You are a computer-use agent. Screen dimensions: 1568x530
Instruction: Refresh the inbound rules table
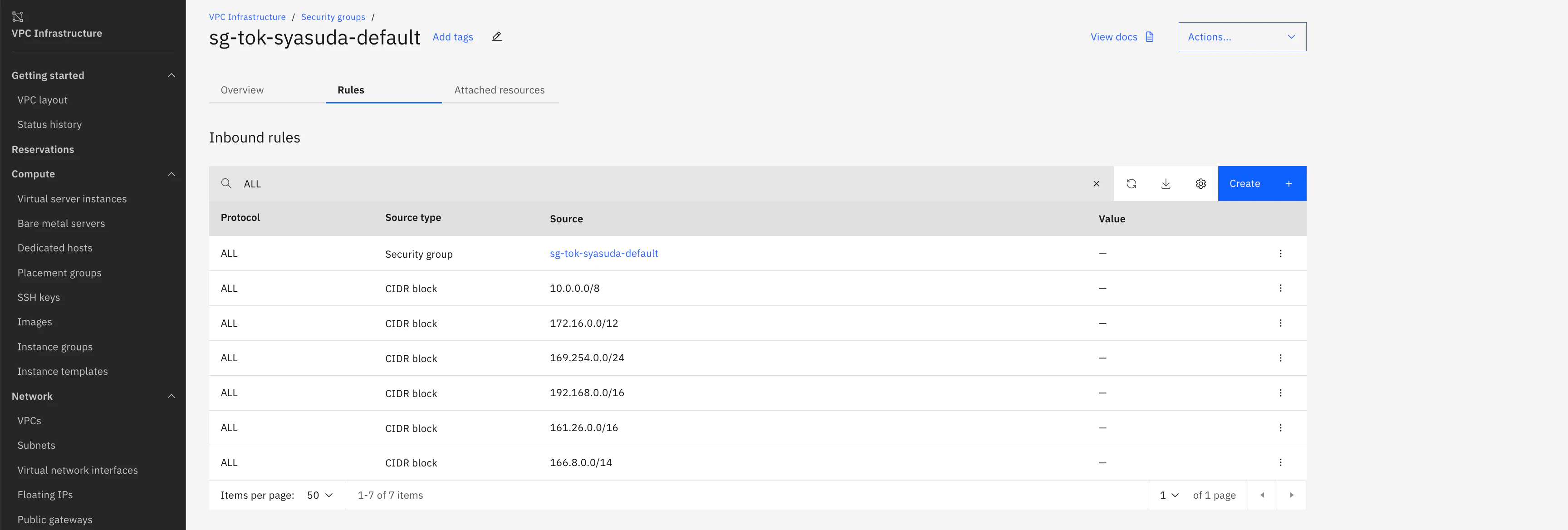tap(1131, 184)
